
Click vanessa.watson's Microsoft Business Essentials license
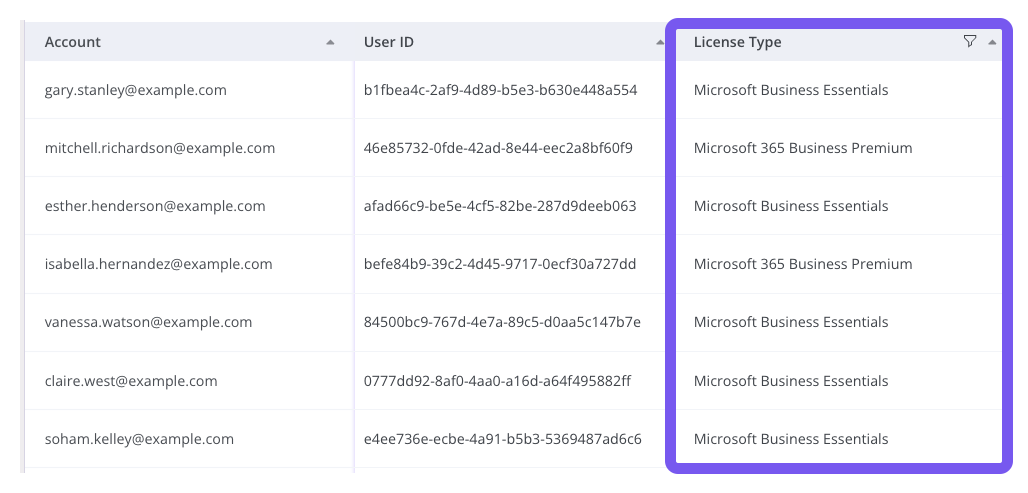791,322
